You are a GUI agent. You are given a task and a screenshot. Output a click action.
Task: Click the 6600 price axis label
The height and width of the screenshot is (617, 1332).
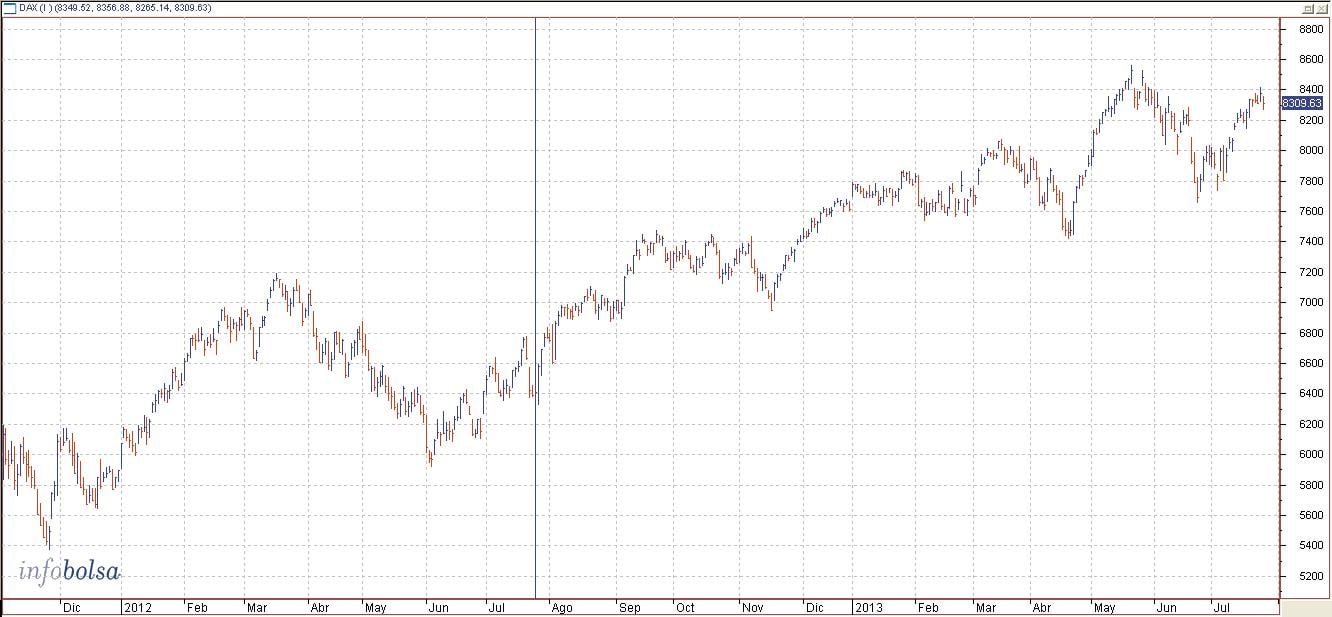tap(1310, 363)
